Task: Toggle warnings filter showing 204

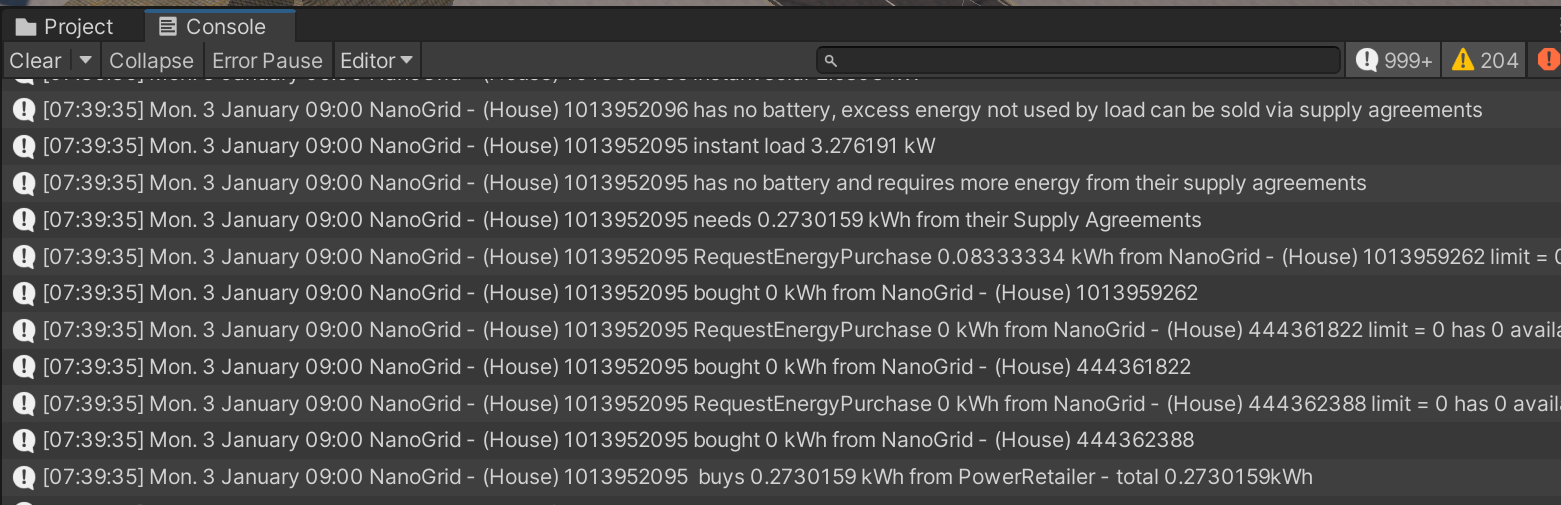Action: pyautogui.click(x=1485, y=61)
